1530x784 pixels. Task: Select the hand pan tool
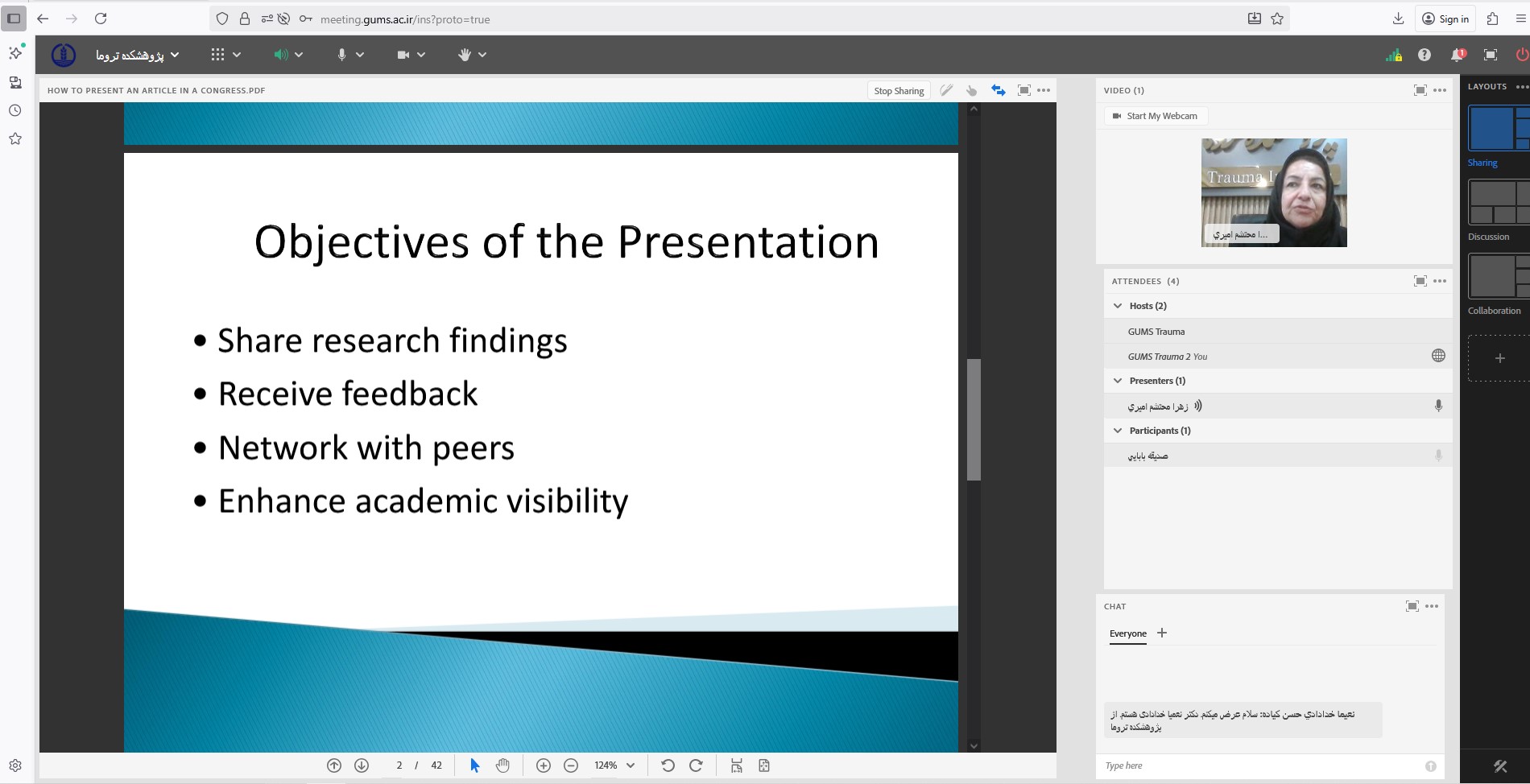point(502,765)
